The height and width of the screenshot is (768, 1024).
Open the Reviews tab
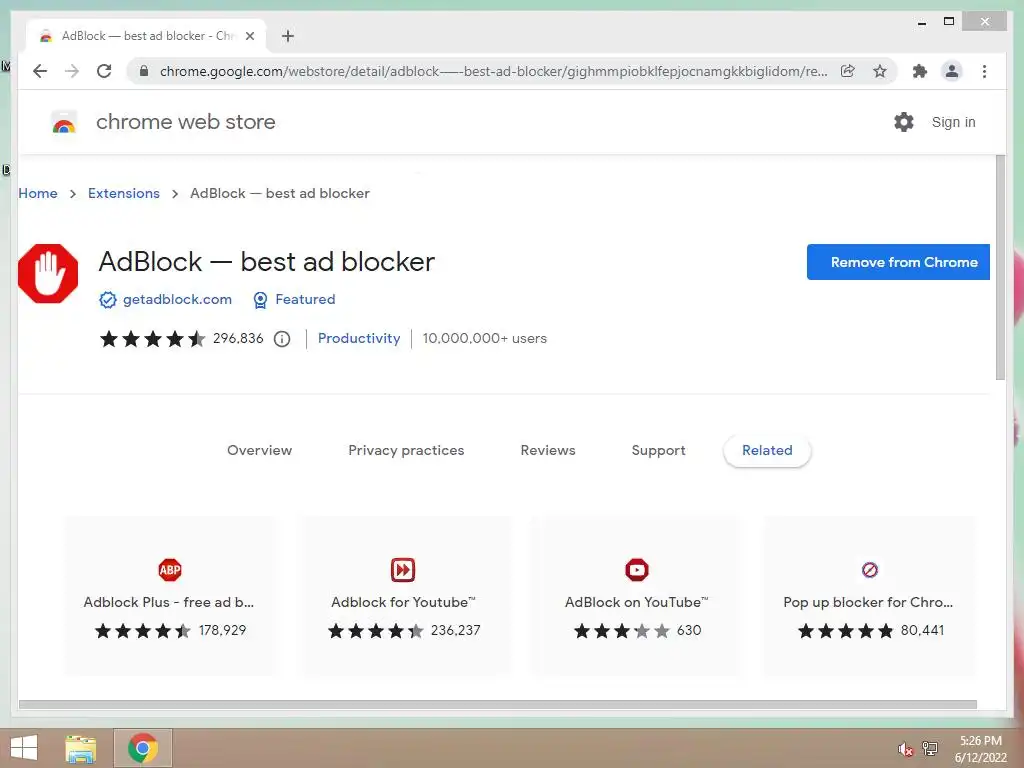point(548,451)
